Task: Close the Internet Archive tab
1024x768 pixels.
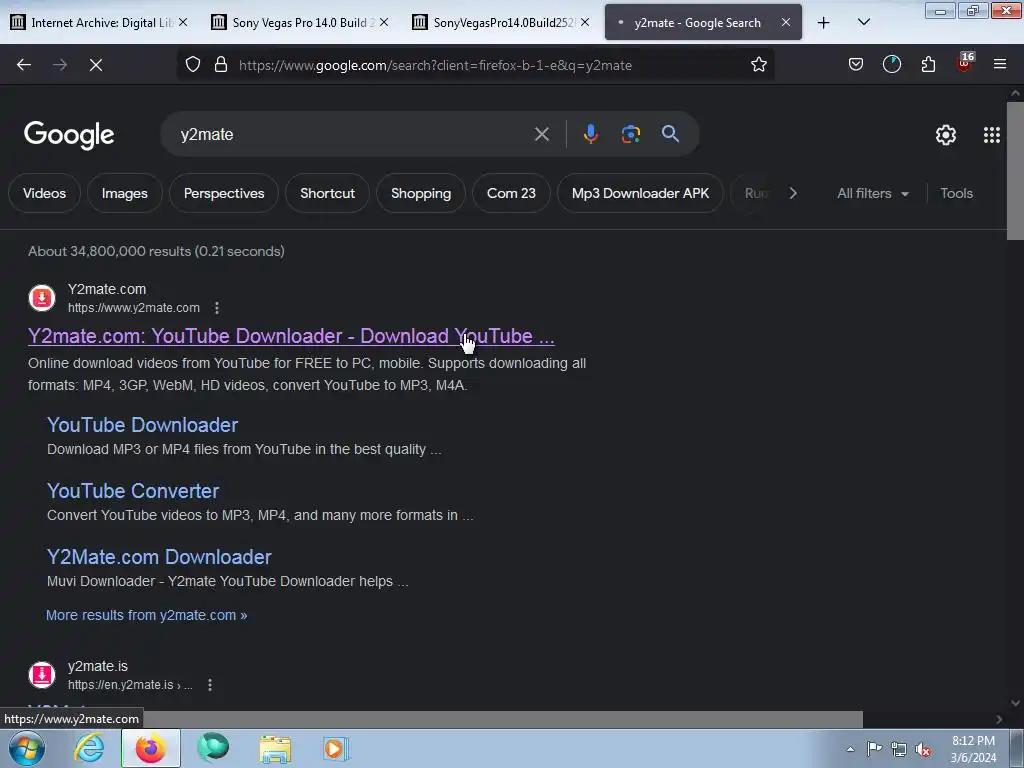Action: click(184, 22)
